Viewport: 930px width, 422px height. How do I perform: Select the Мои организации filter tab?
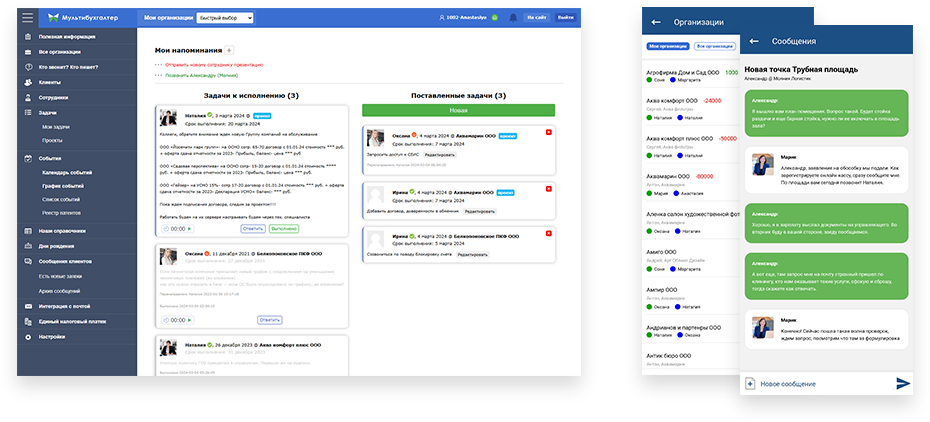pos(667,46)
